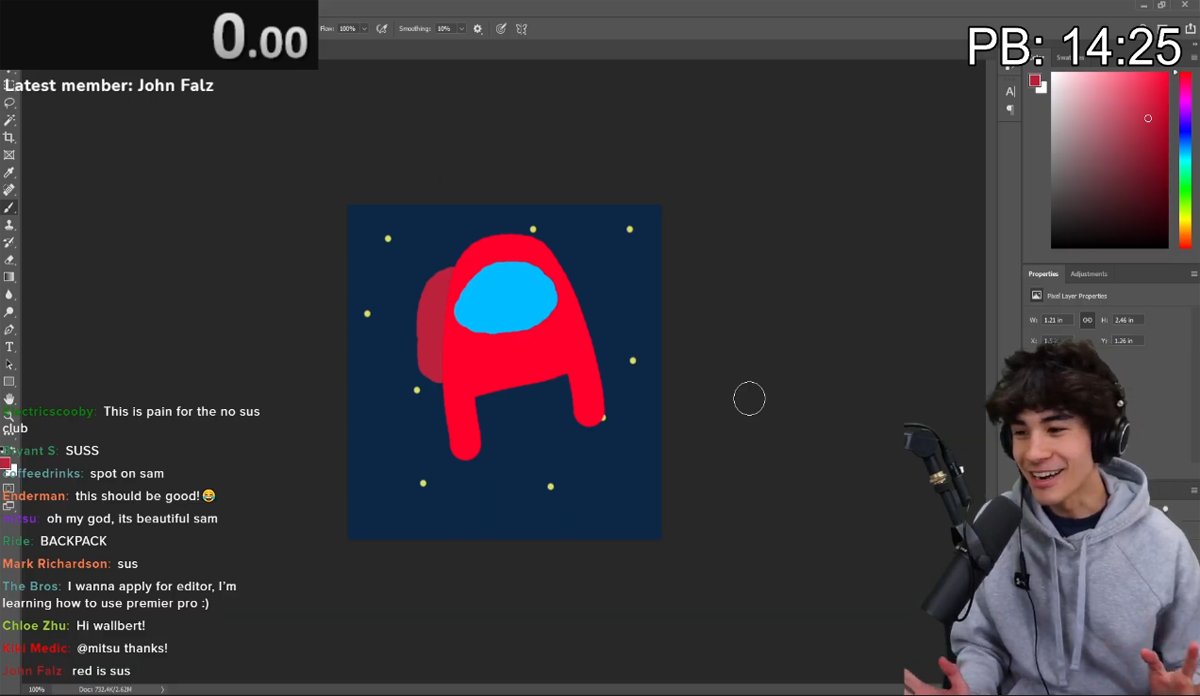Select the Pen tool
The height and width of the screenshot is (696, 1200).
point(10,330)
